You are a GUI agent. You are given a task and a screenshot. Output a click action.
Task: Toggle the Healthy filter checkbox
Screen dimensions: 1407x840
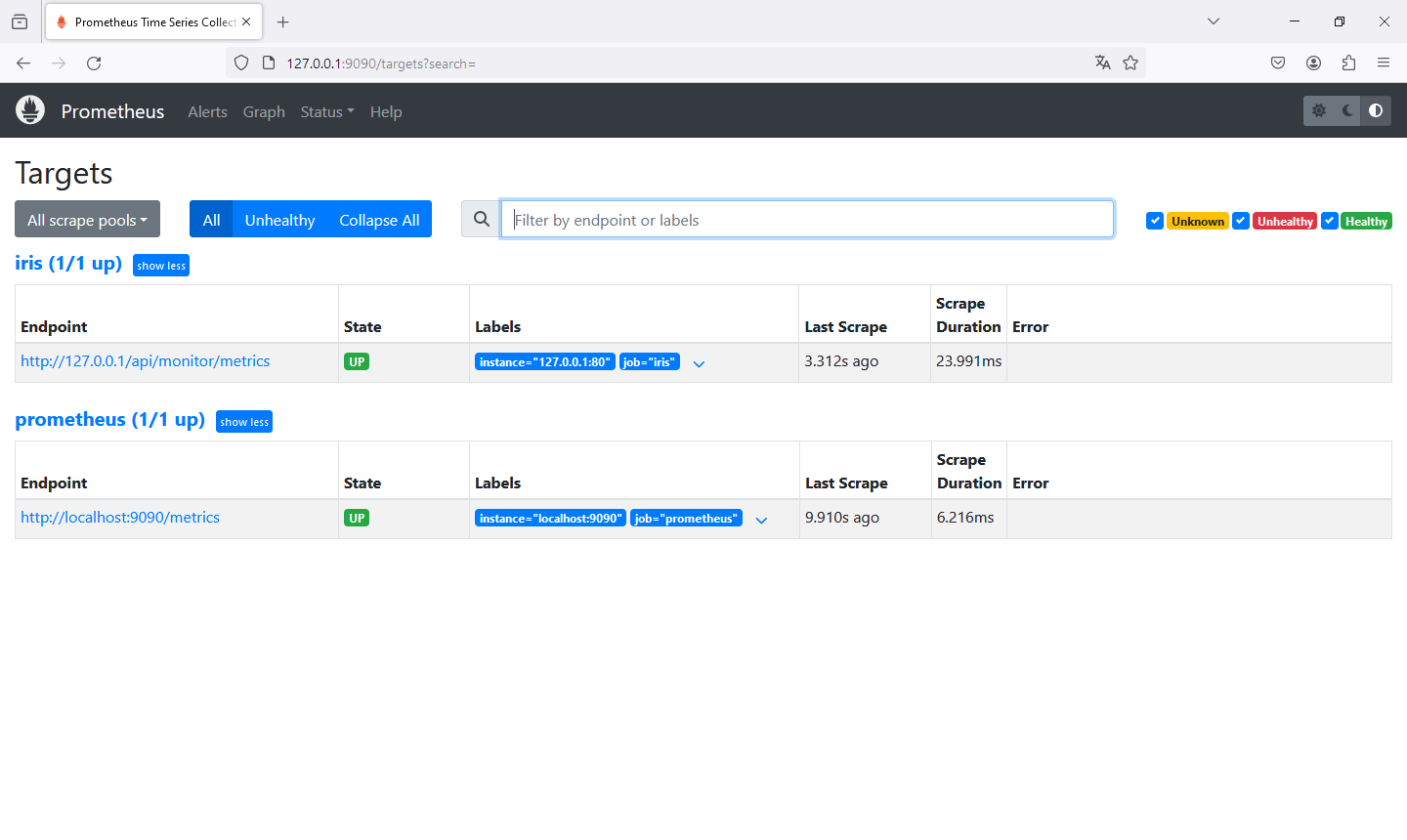tap(1330, 221)
